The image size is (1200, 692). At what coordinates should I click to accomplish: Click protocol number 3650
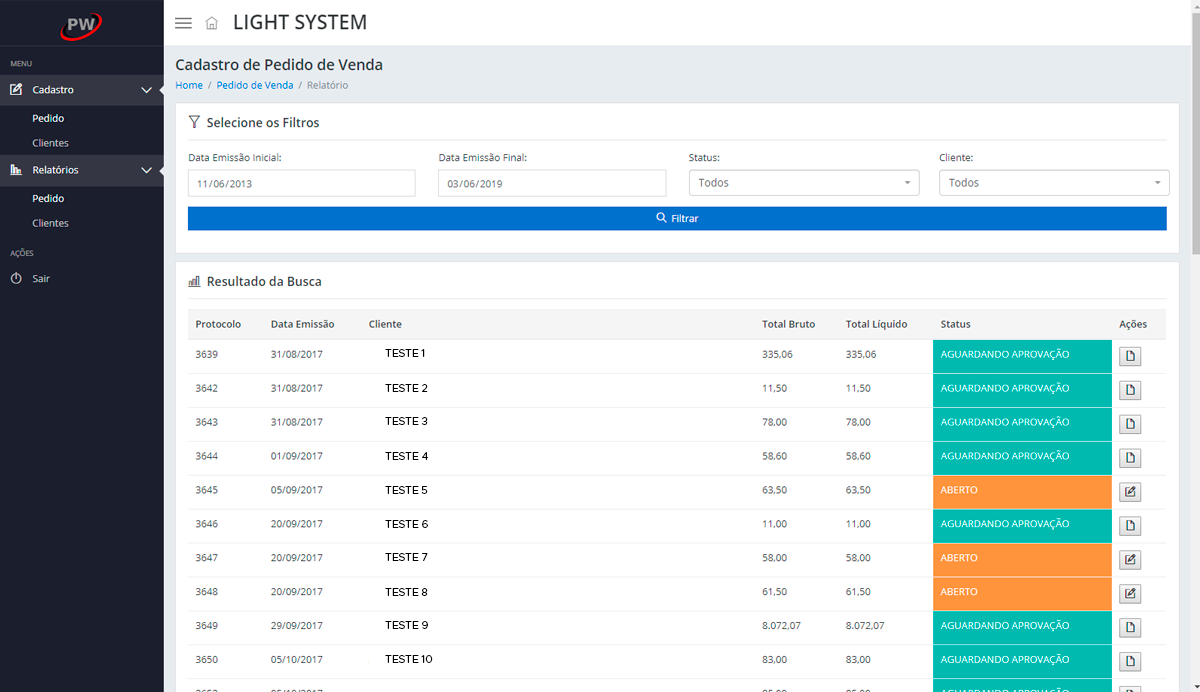[x=207, y=660]
